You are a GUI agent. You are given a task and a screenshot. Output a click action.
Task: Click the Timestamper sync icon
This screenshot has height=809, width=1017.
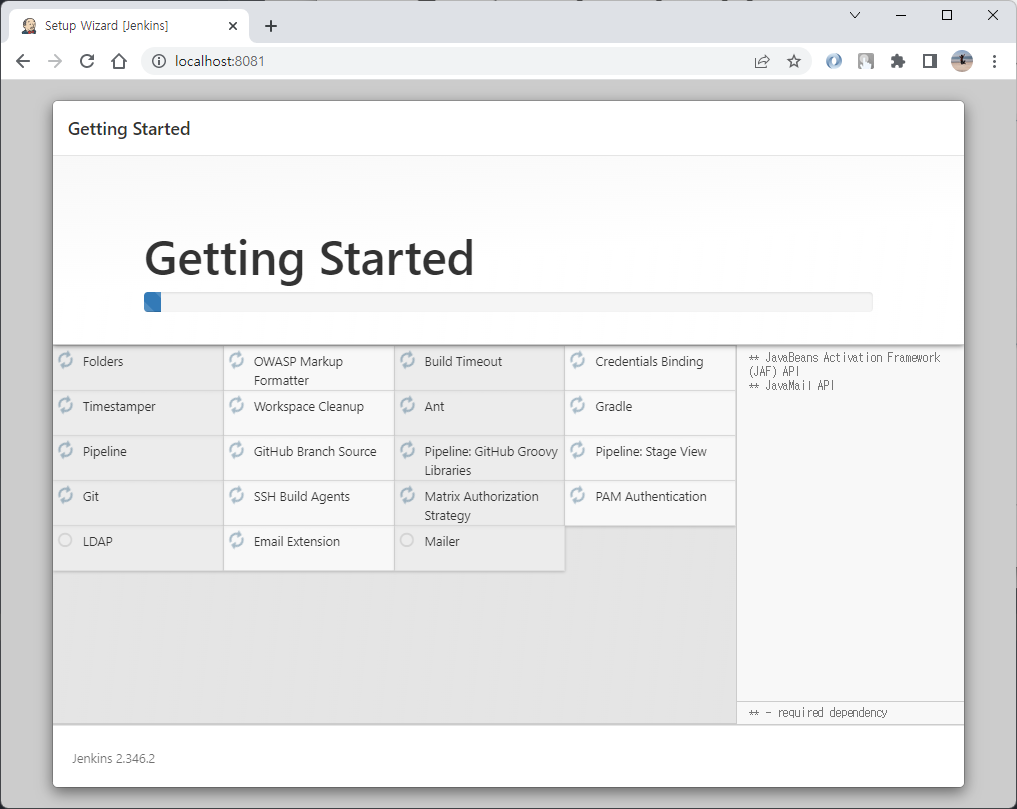[66, 405]
